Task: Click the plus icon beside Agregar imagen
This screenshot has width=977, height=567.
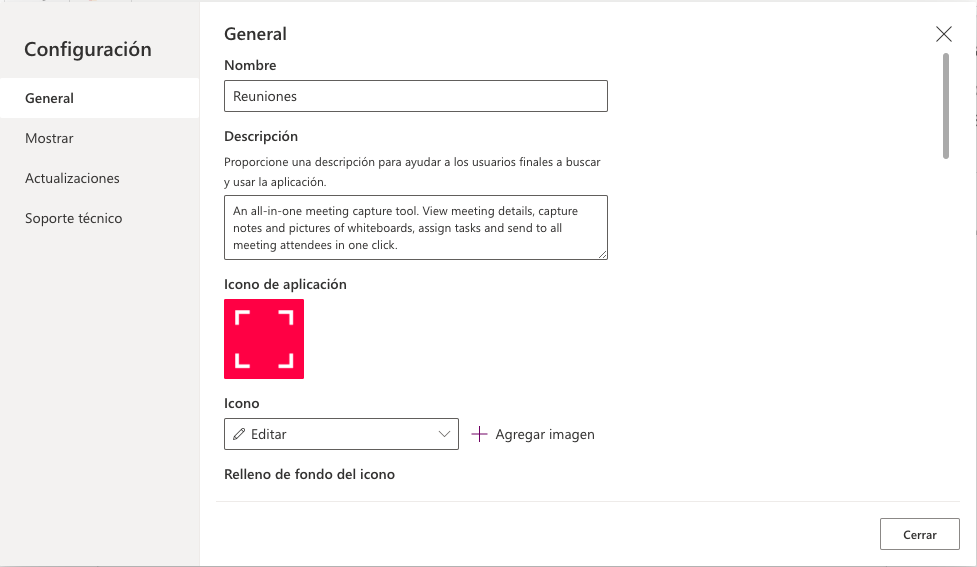Action: 480,434
